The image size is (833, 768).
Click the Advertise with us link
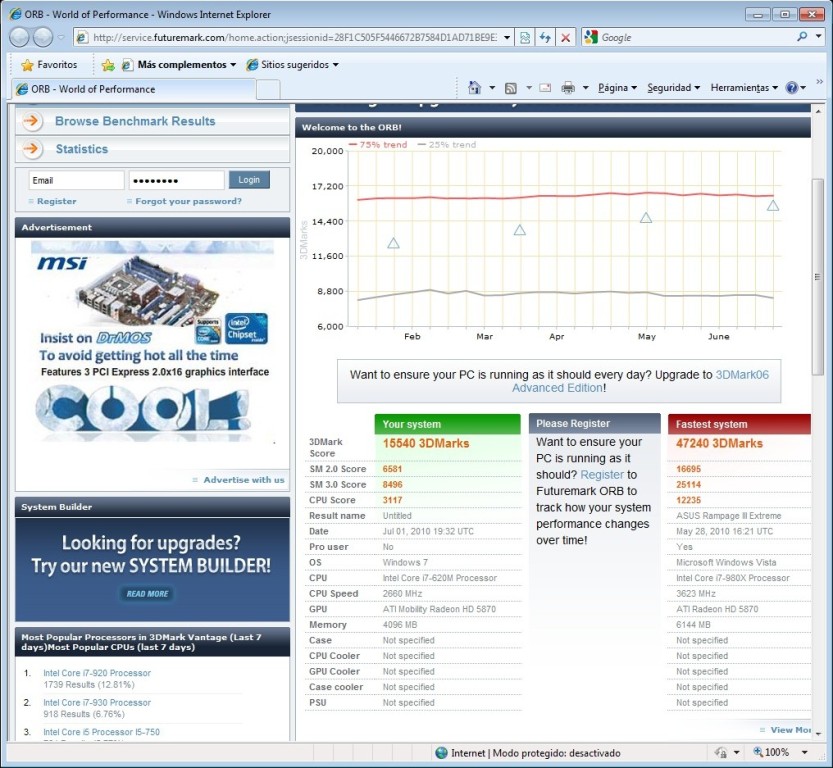(244, 480)
